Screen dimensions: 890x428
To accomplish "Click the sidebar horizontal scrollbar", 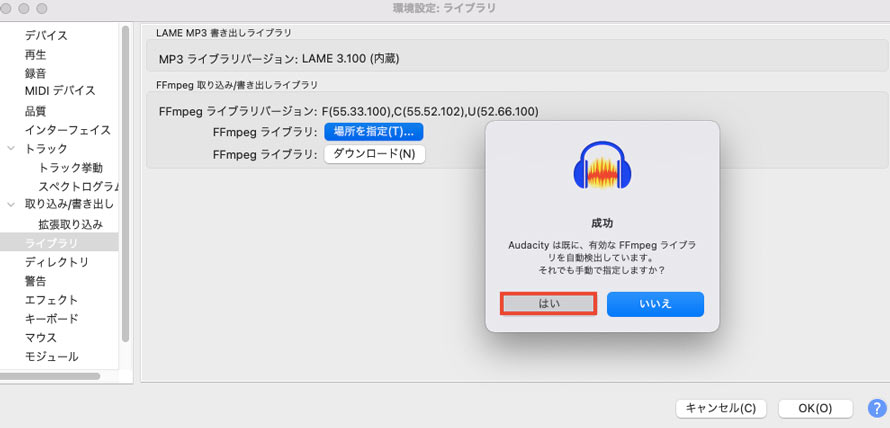I will 50,376.
